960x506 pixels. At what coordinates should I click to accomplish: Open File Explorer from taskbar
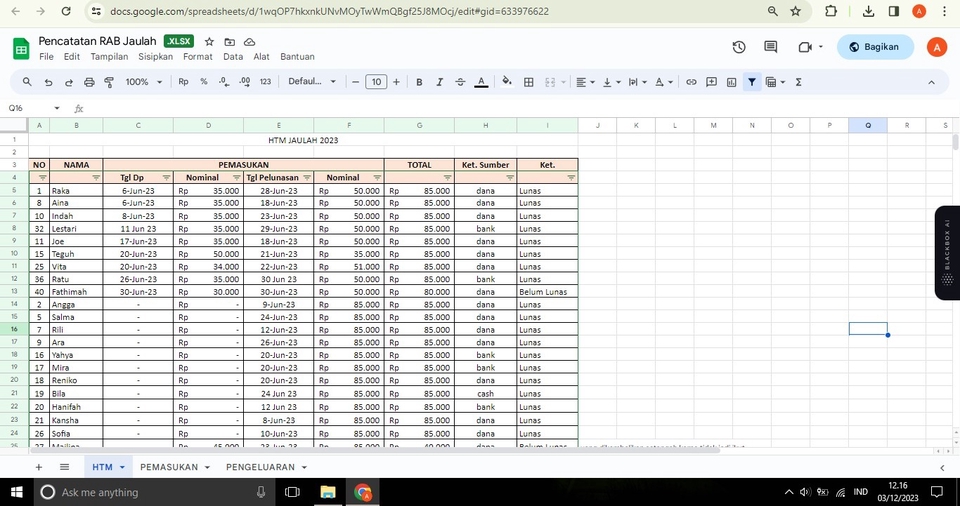pos(328,492)
